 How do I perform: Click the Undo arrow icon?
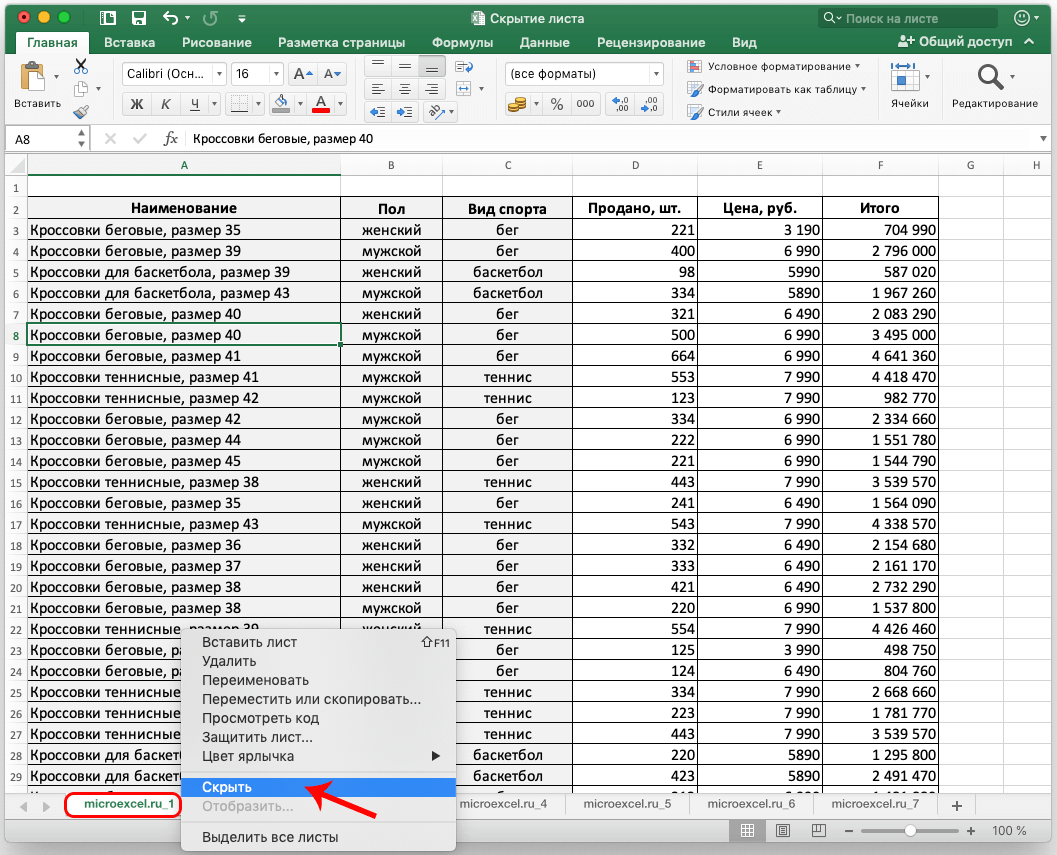[x=171, y=18]
